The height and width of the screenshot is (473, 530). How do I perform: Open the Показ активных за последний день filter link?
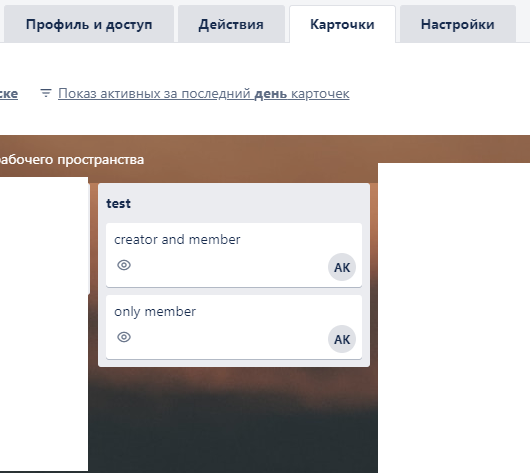pos(204,93)
